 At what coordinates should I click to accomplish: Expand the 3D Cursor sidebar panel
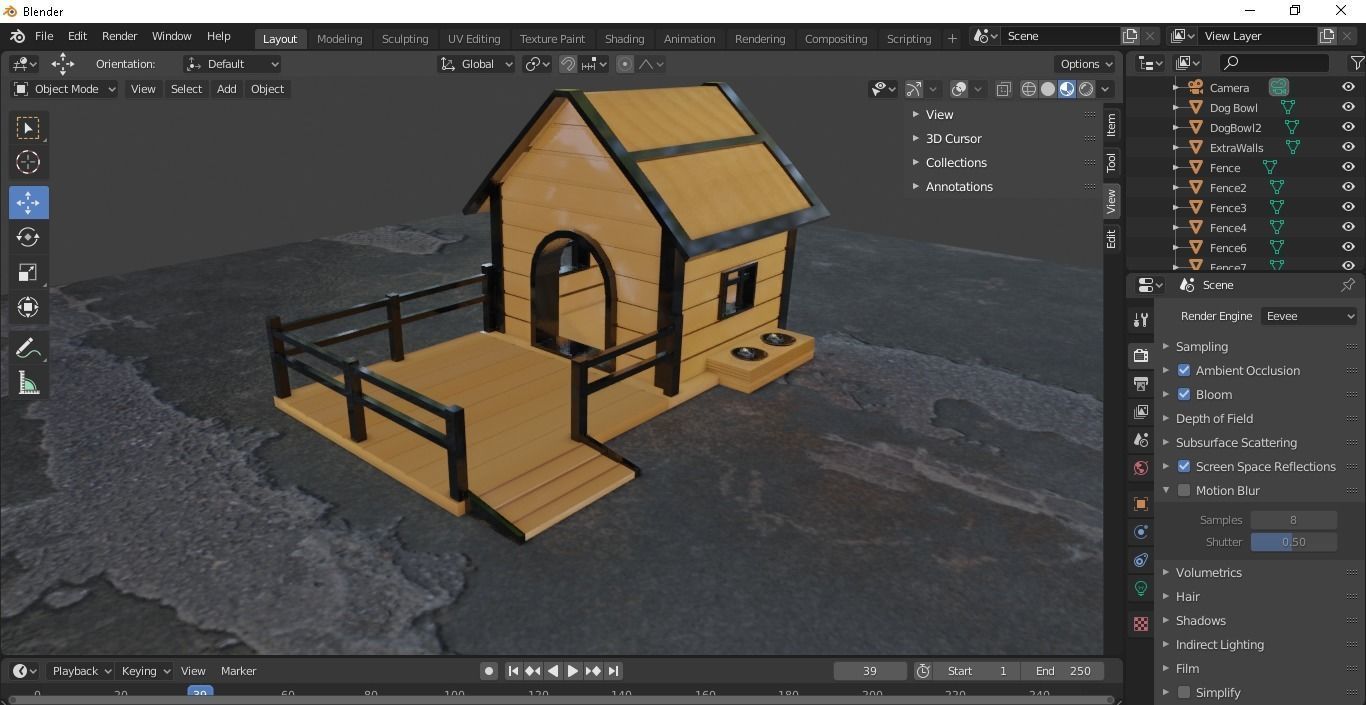pos(953,138)
